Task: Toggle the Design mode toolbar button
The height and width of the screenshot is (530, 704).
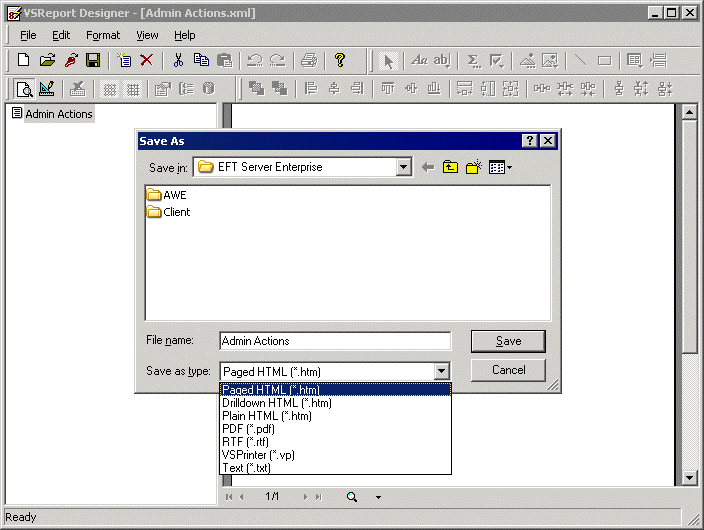Action: (x=47, y=89)
